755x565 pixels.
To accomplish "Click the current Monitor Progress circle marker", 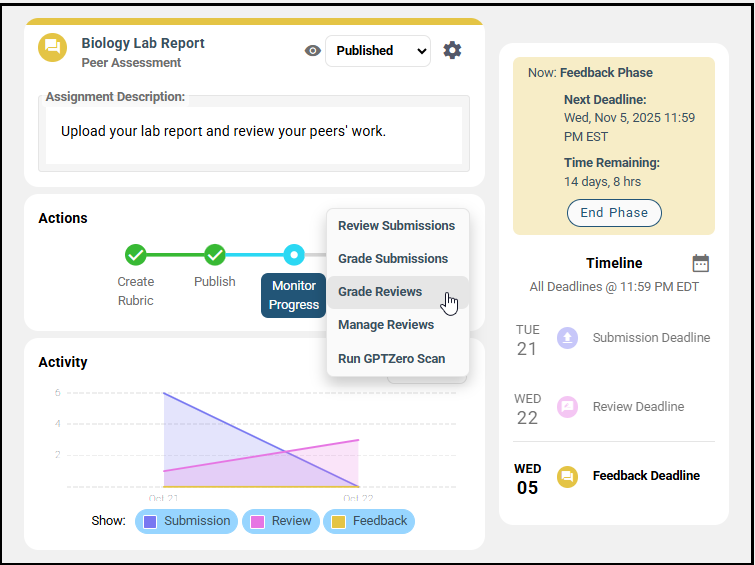I will pos(294,254).
